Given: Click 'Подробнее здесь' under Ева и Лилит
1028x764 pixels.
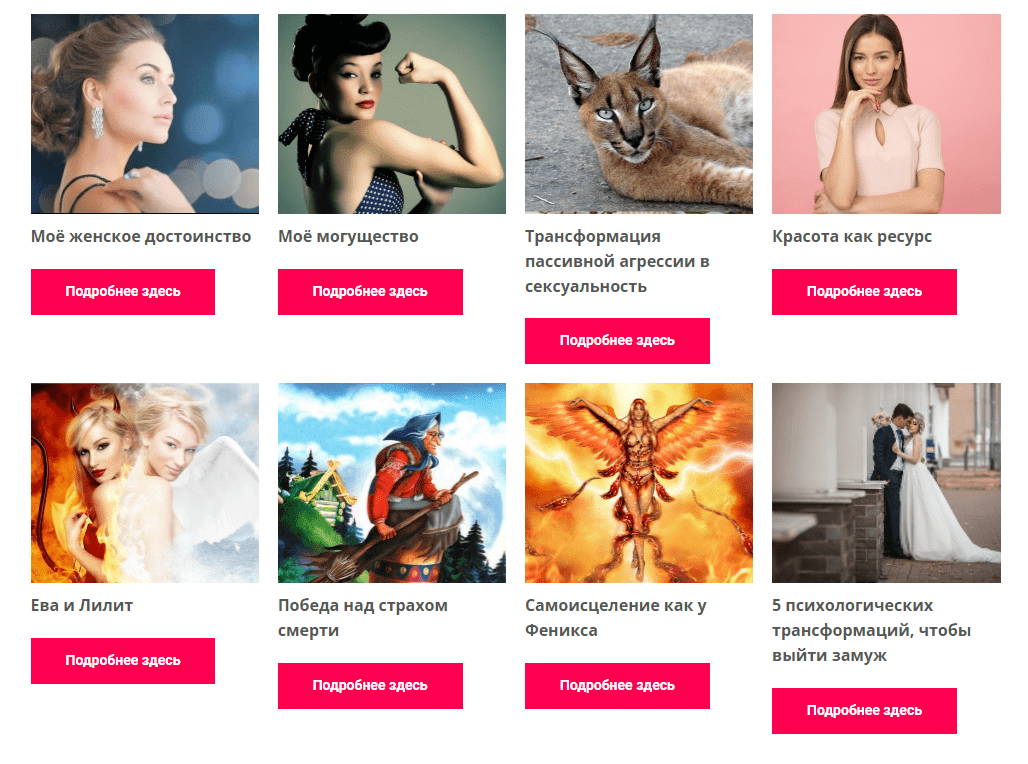Looking at the screenshot, I should (x=123, y=661).
